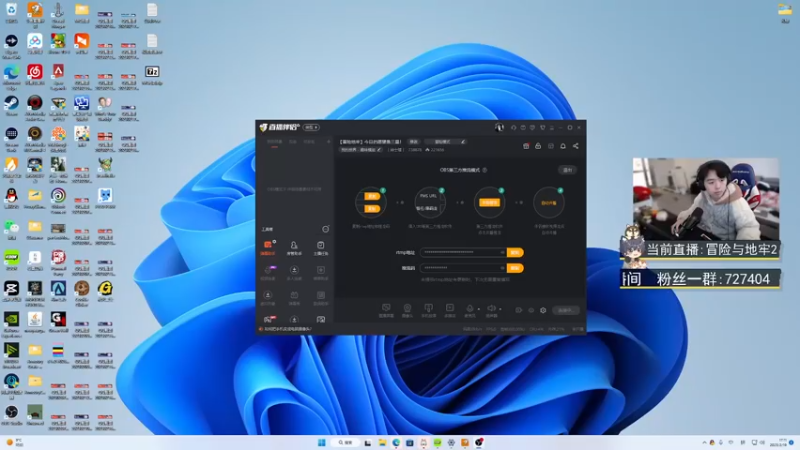The width and height of the screenshot is (800, 450).
Task: Toggle the microphone in bottom toolbar
Action: (x=469, y=309)
